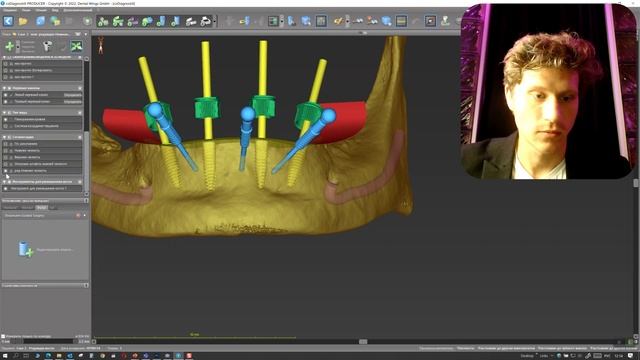The width and height of the screenshot is (640, 360).
Task: Click the green stamp export toolbar icon
Action: click(x=445, y=21)
